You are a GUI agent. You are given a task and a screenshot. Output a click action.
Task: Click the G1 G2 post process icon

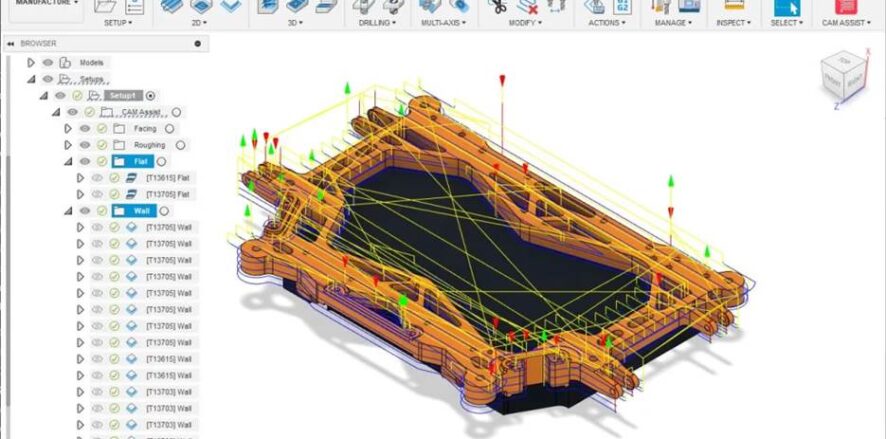[622, 6]
